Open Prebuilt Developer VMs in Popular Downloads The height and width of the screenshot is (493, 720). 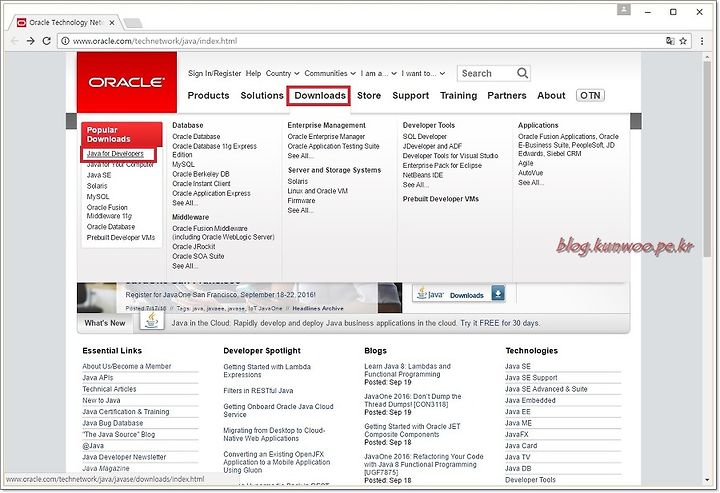point(121,237)
